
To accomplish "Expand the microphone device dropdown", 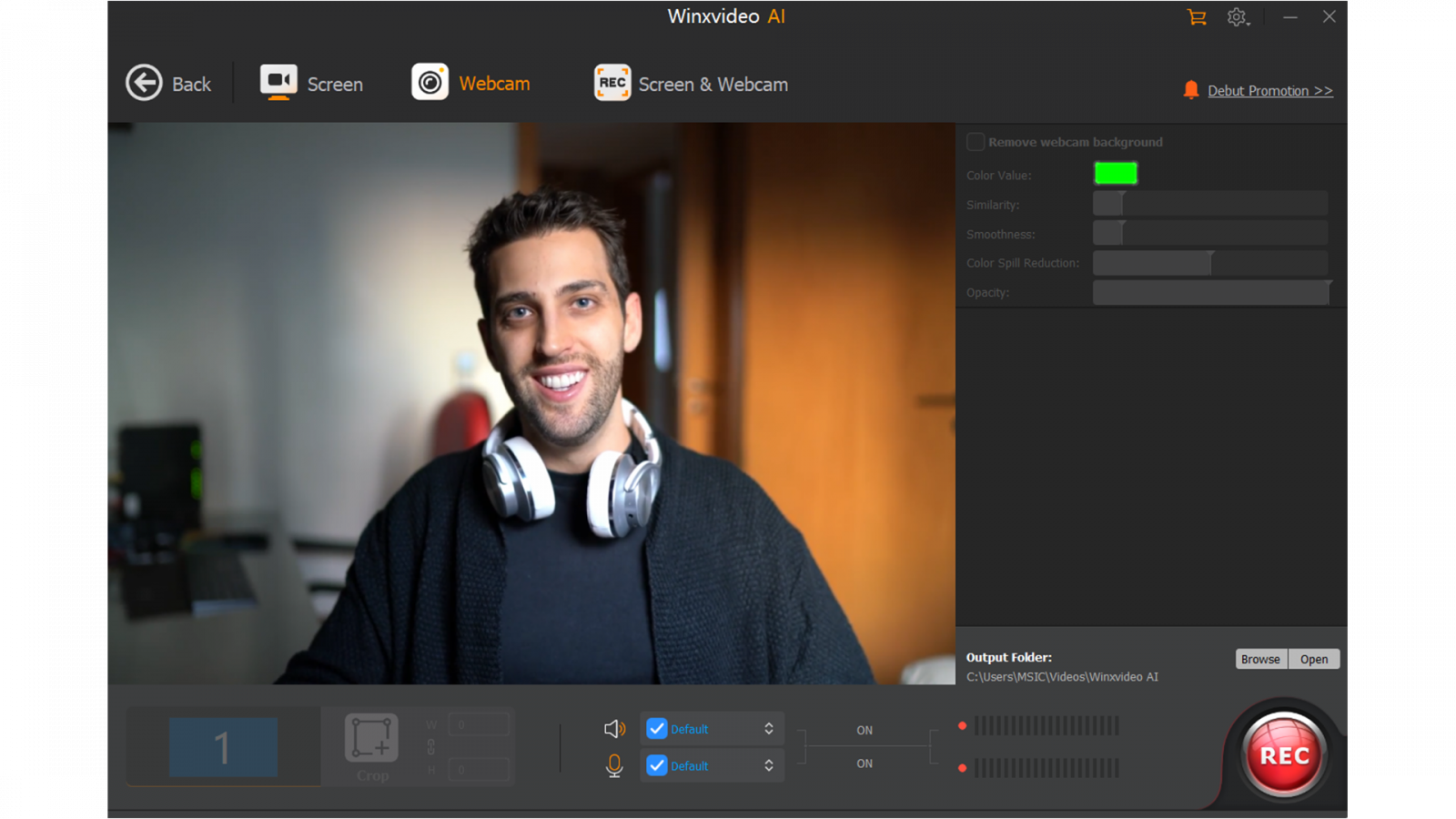I will [x=769, y=766].
